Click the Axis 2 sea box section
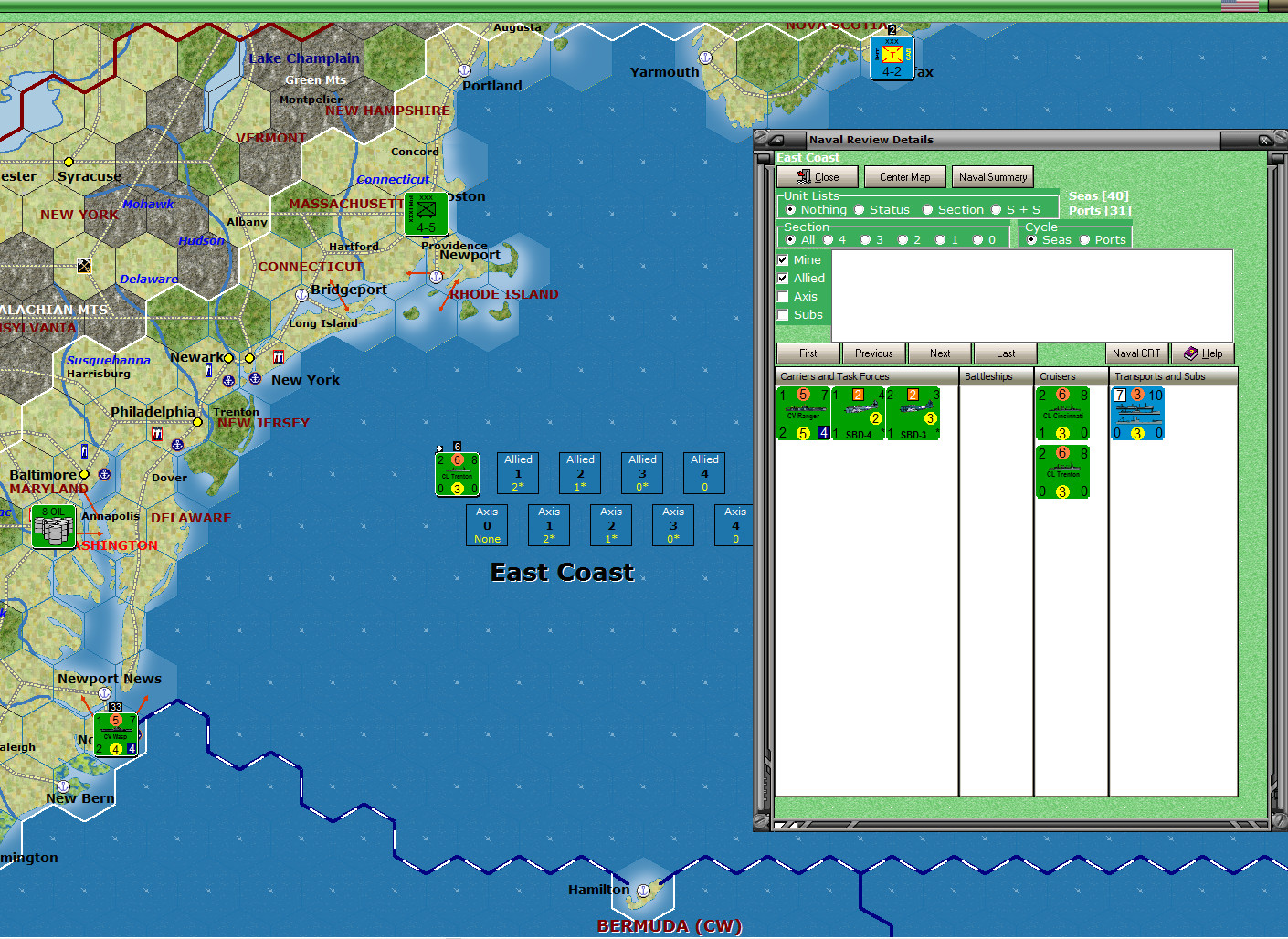Viewport: 1288px width, 939px height. (611, 525)
